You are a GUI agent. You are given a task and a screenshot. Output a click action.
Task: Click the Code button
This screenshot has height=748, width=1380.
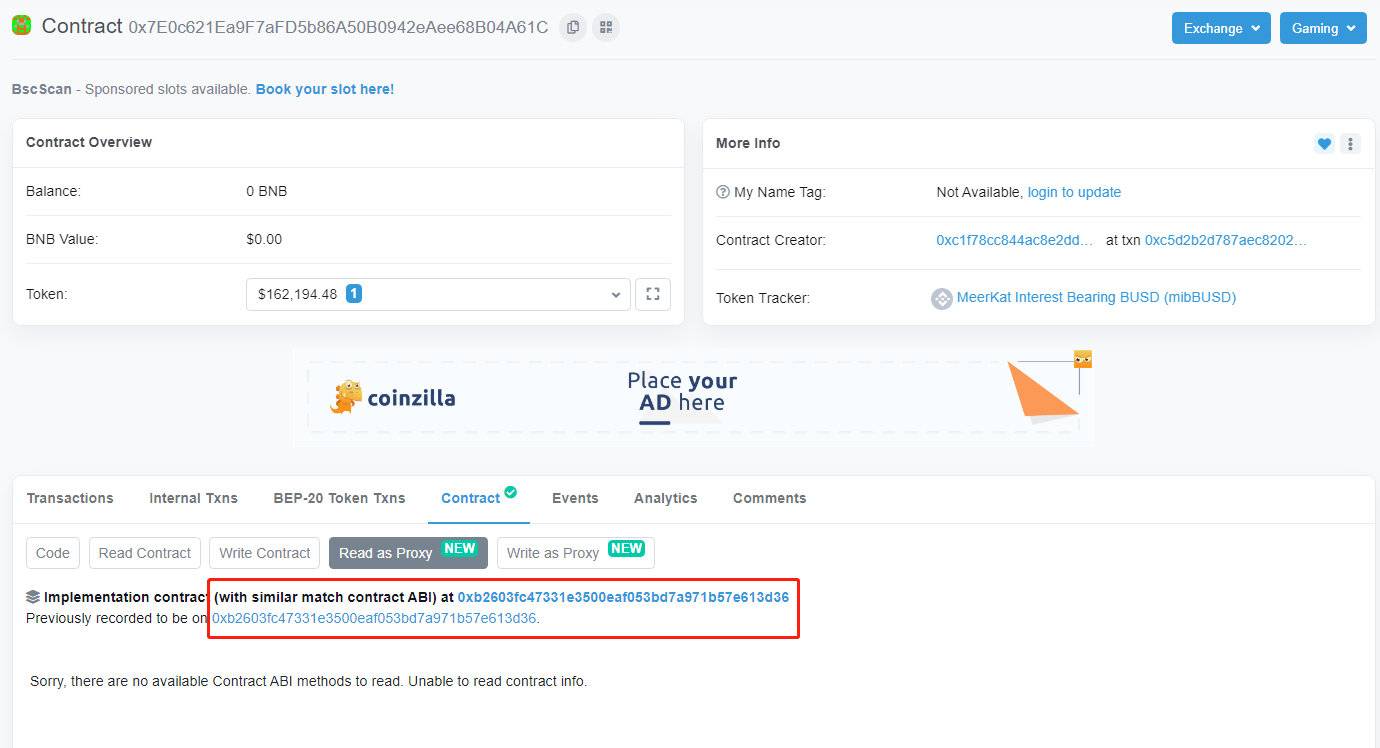pyautogui.click(x=53, y=553)
